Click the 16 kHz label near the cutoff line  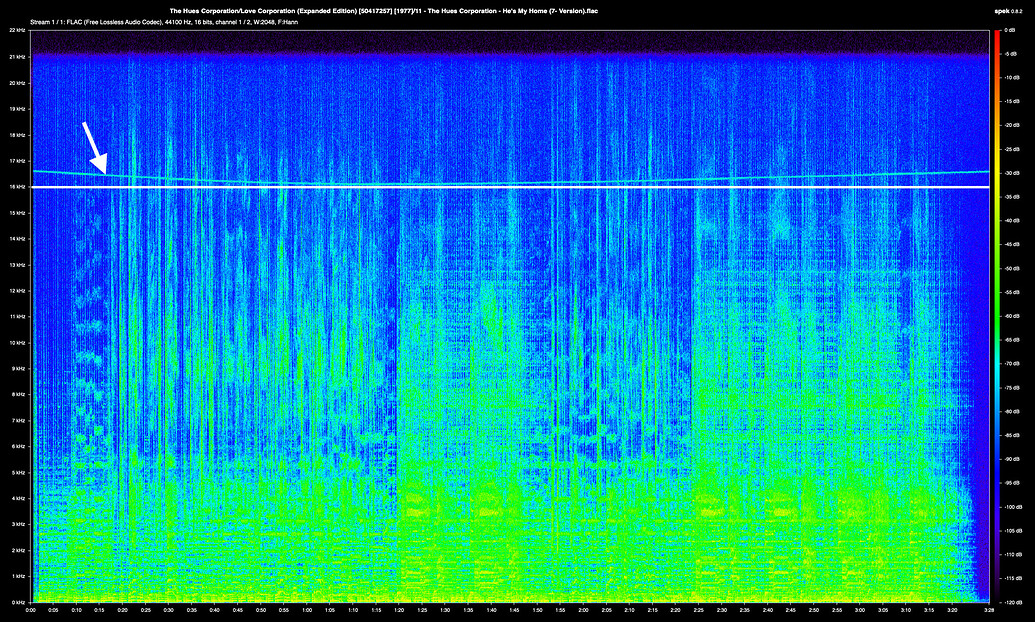pos(16,186)
